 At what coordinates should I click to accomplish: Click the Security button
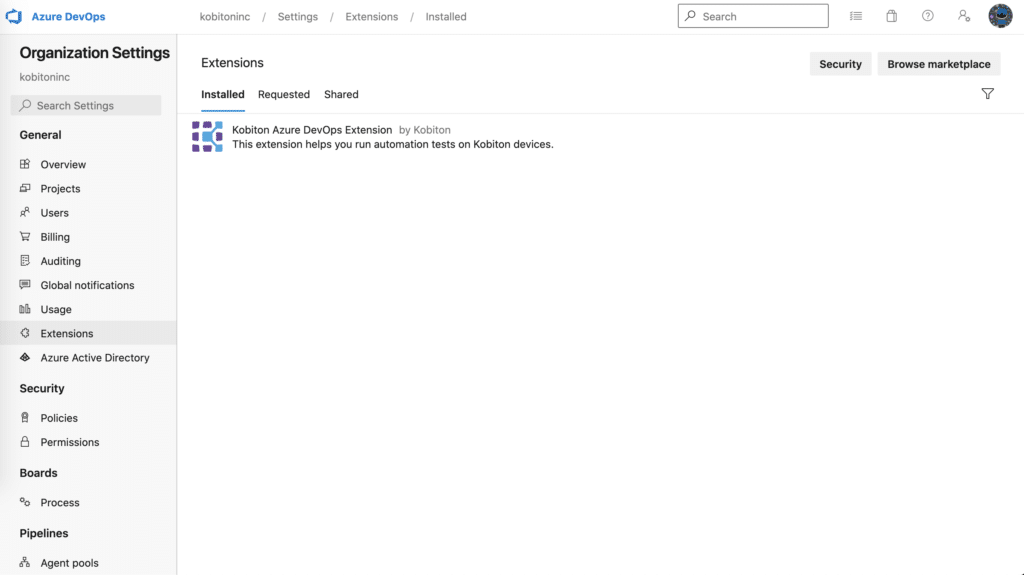pyautogui.click(x=840, y=64)
